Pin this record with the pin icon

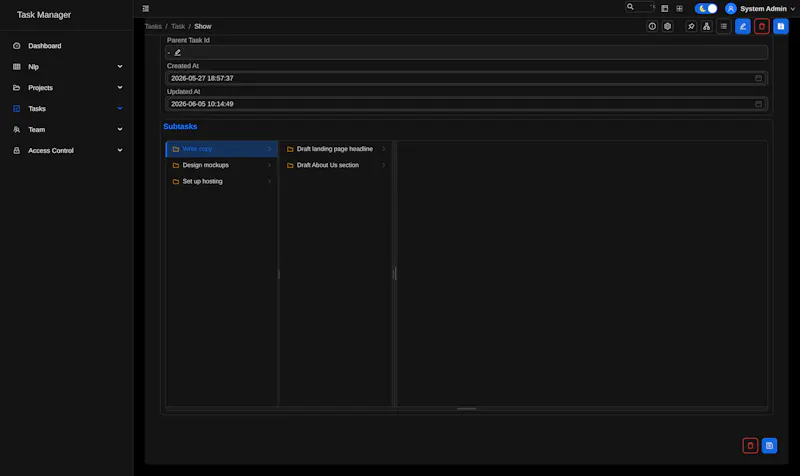click(691, 27)
